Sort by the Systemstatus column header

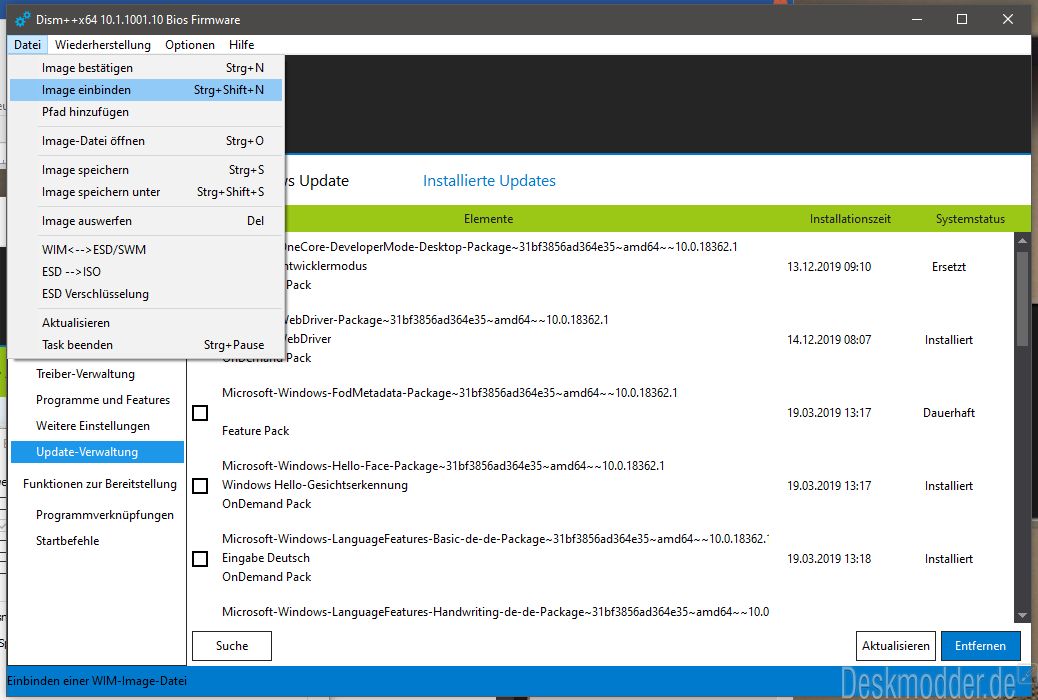tap(970, 219)
